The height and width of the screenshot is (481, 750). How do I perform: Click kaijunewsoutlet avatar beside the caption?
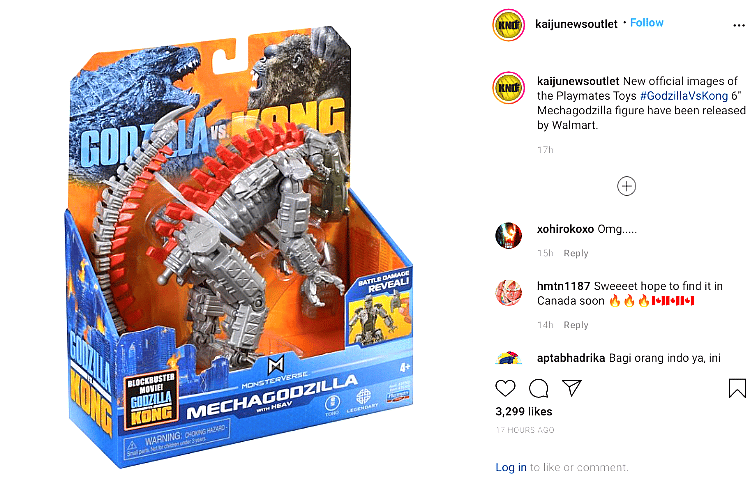tap(509, 88)
